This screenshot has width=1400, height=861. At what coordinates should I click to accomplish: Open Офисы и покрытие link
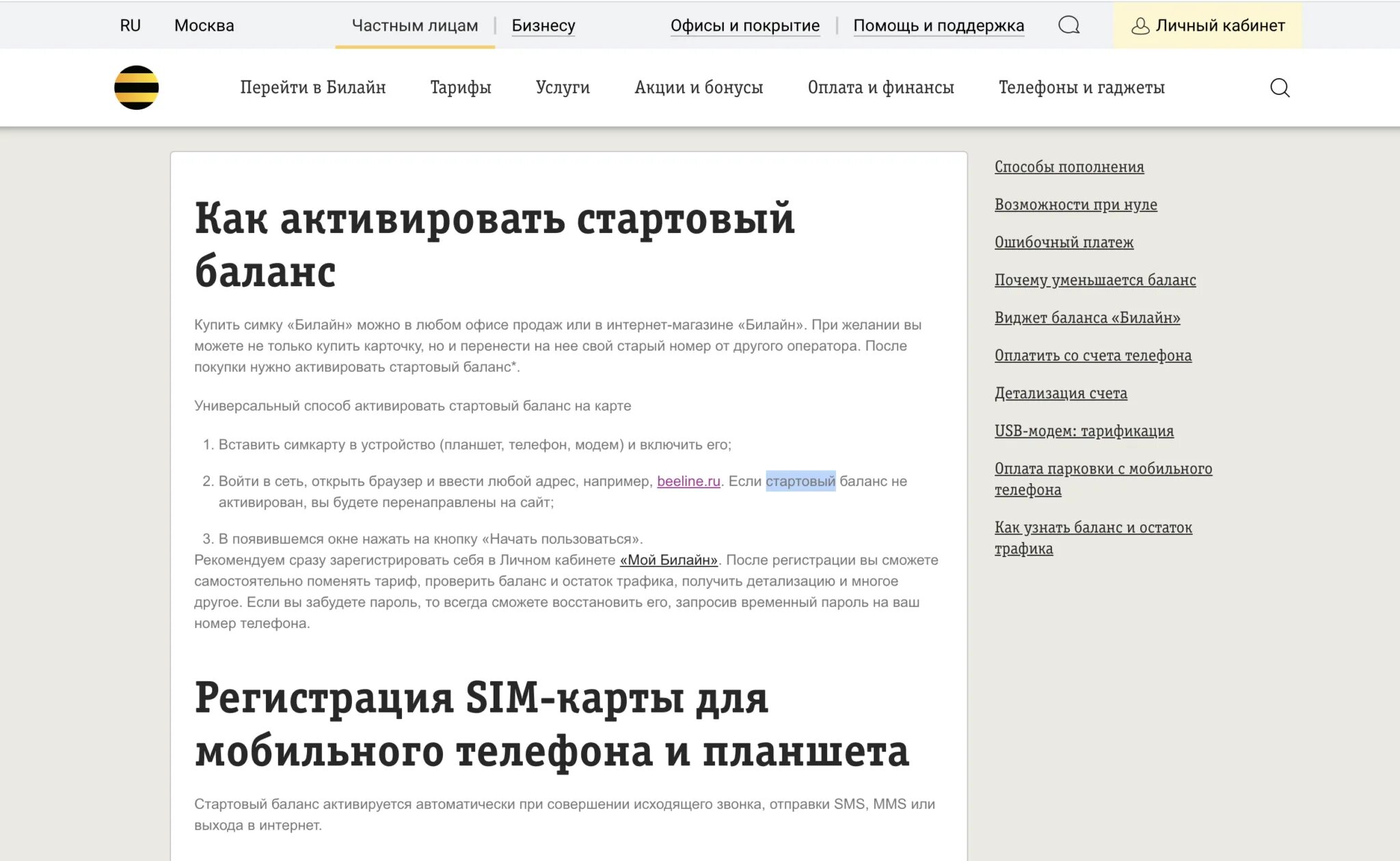pos(745,25)
